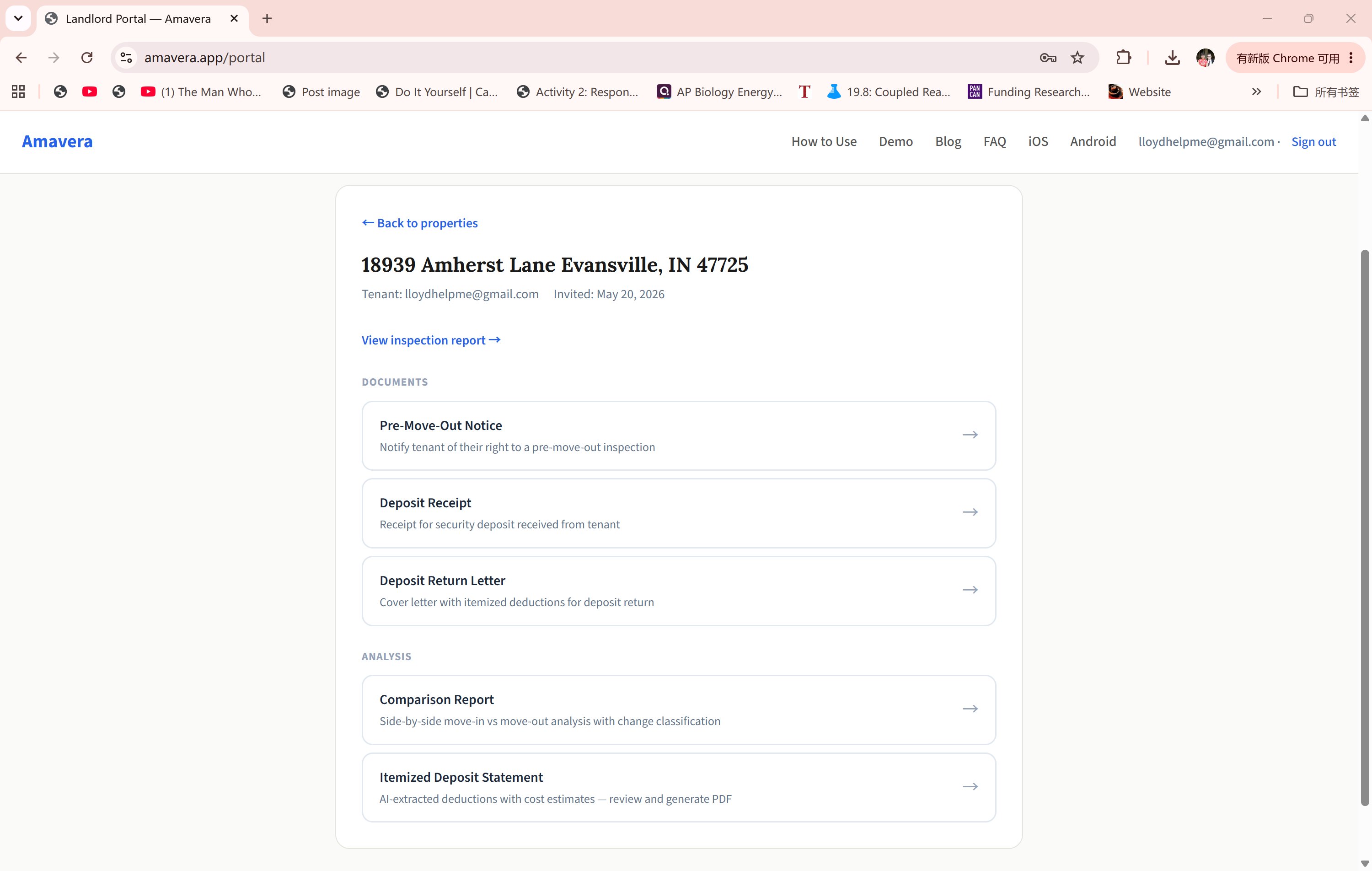Image resolution: width=1372 pixels, height=871 pixels.
Task: Open the Website bookmark
Action: 1140,92
